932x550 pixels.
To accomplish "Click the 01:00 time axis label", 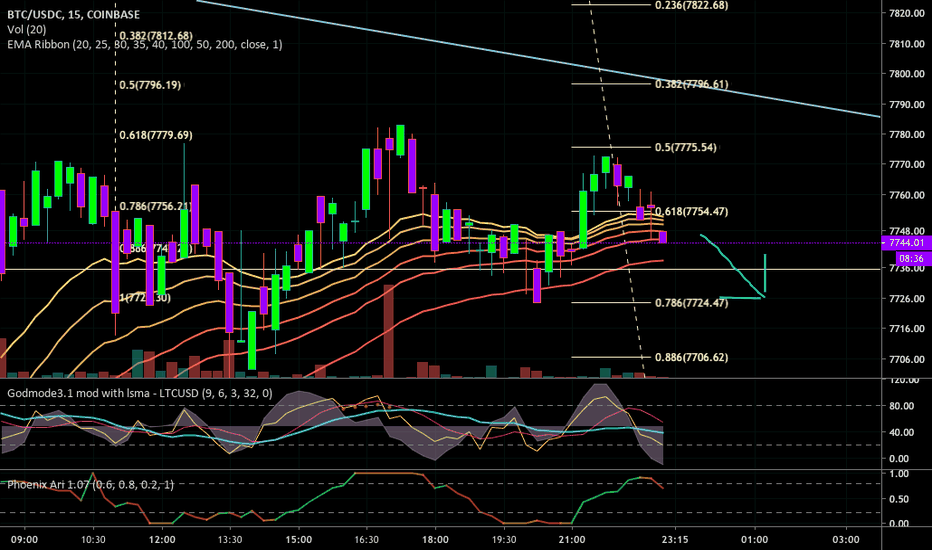I will [754, 540].
